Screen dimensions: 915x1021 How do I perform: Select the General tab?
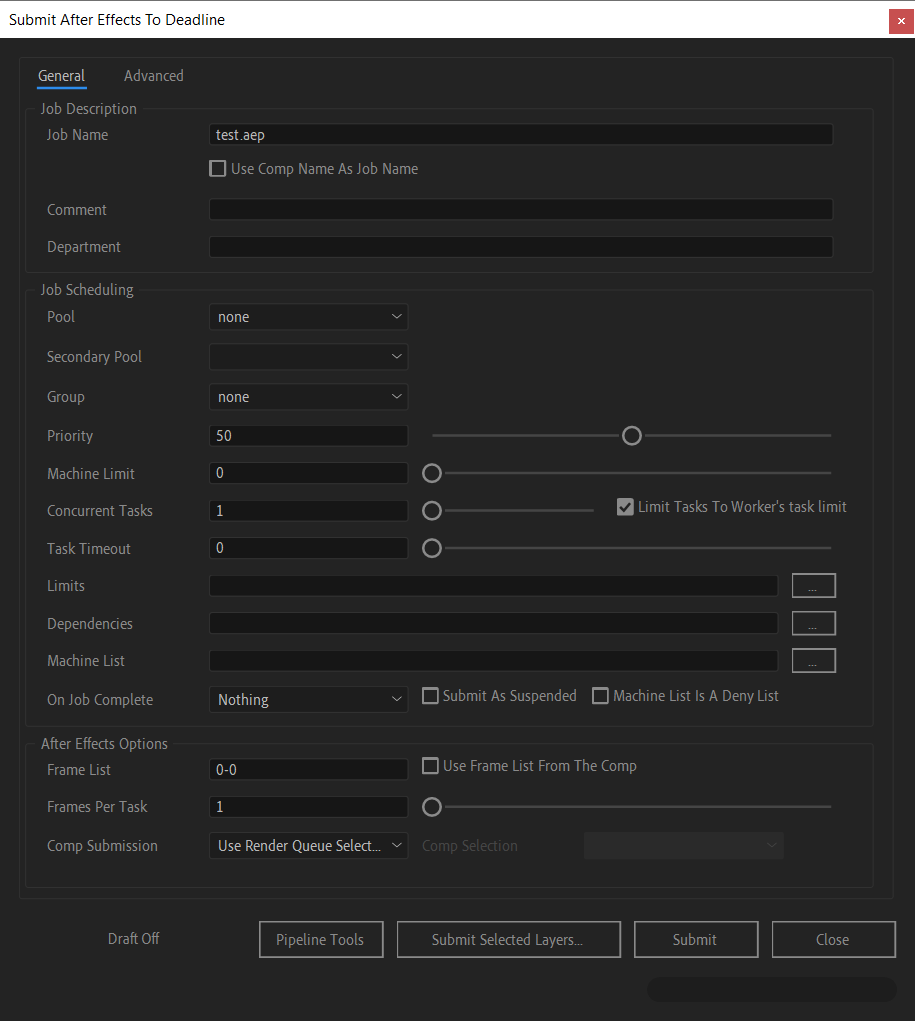coord(61,76)
